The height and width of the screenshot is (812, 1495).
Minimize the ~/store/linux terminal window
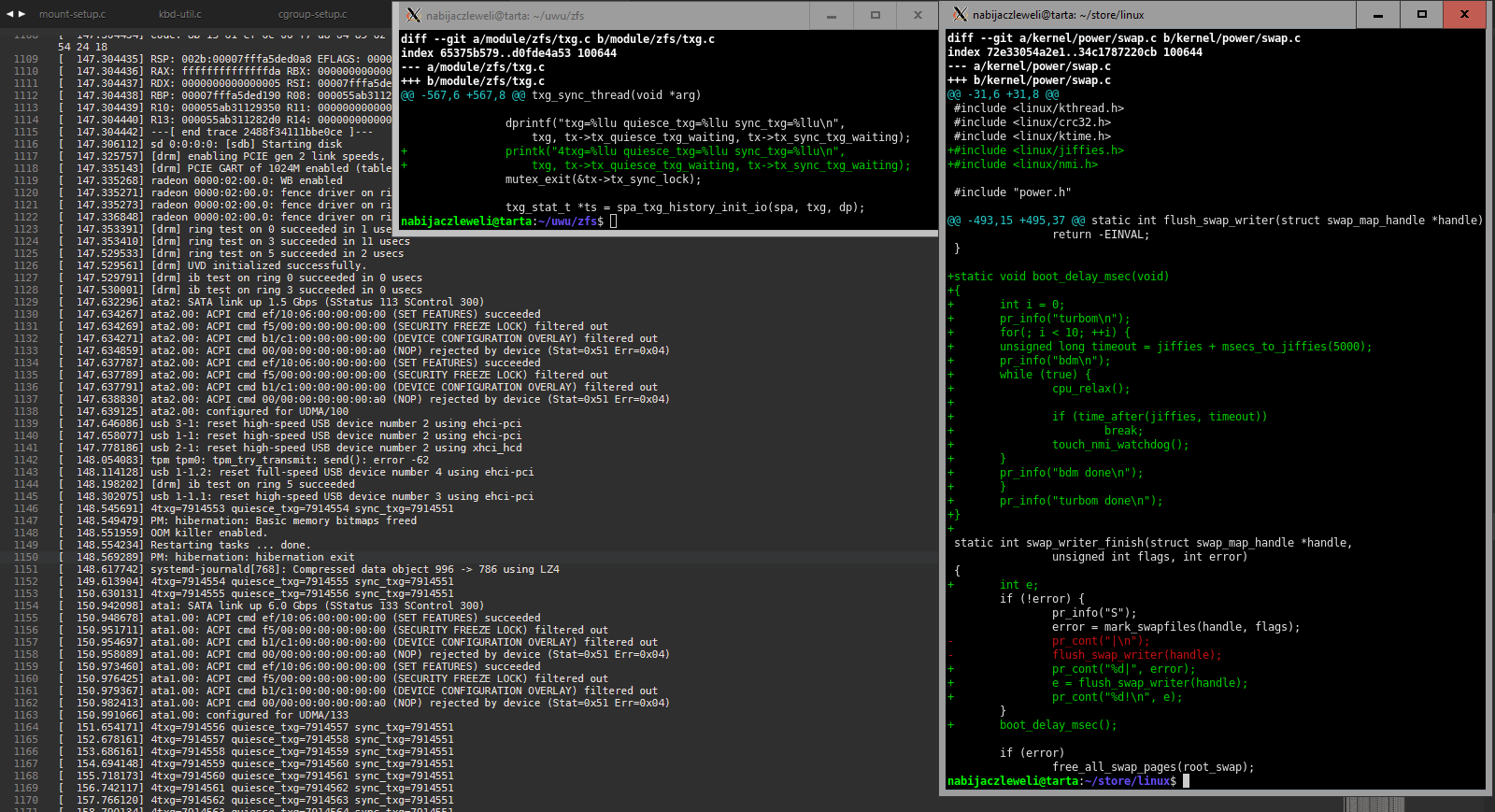[x=1378, y=14]
